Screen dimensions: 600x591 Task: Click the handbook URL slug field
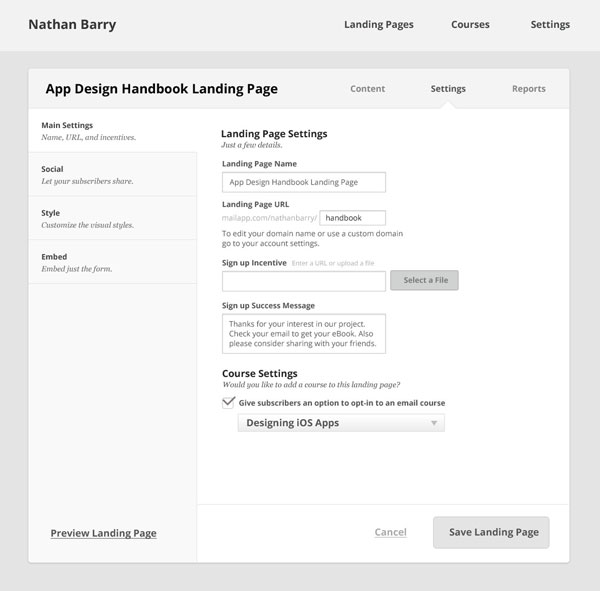(x=352, y=218)
